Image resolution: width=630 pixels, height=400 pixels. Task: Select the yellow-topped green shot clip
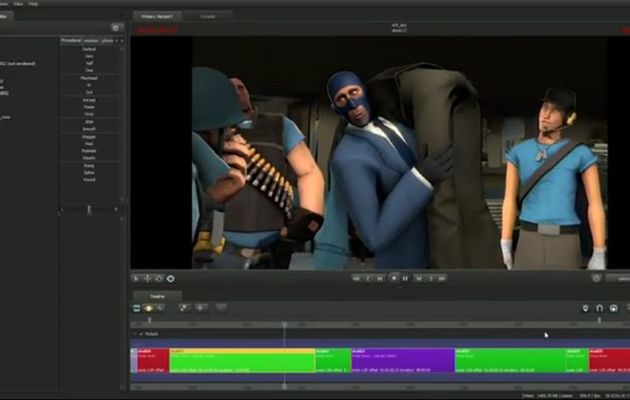coord(242,360)
